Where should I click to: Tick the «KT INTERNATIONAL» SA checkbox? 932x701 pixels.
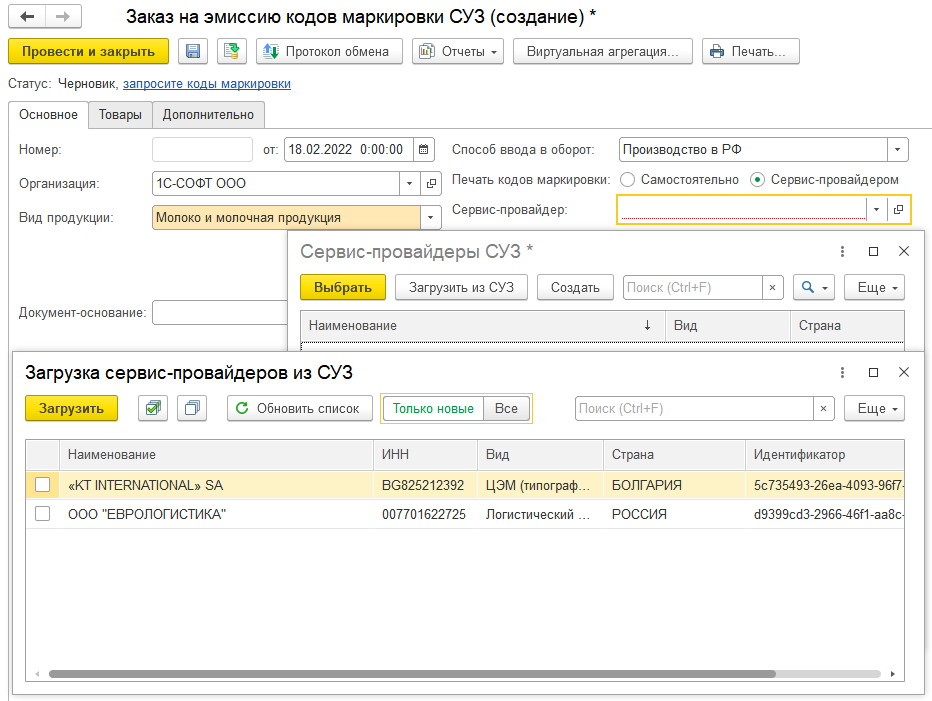pyautogui.click(x=42, y=485)
